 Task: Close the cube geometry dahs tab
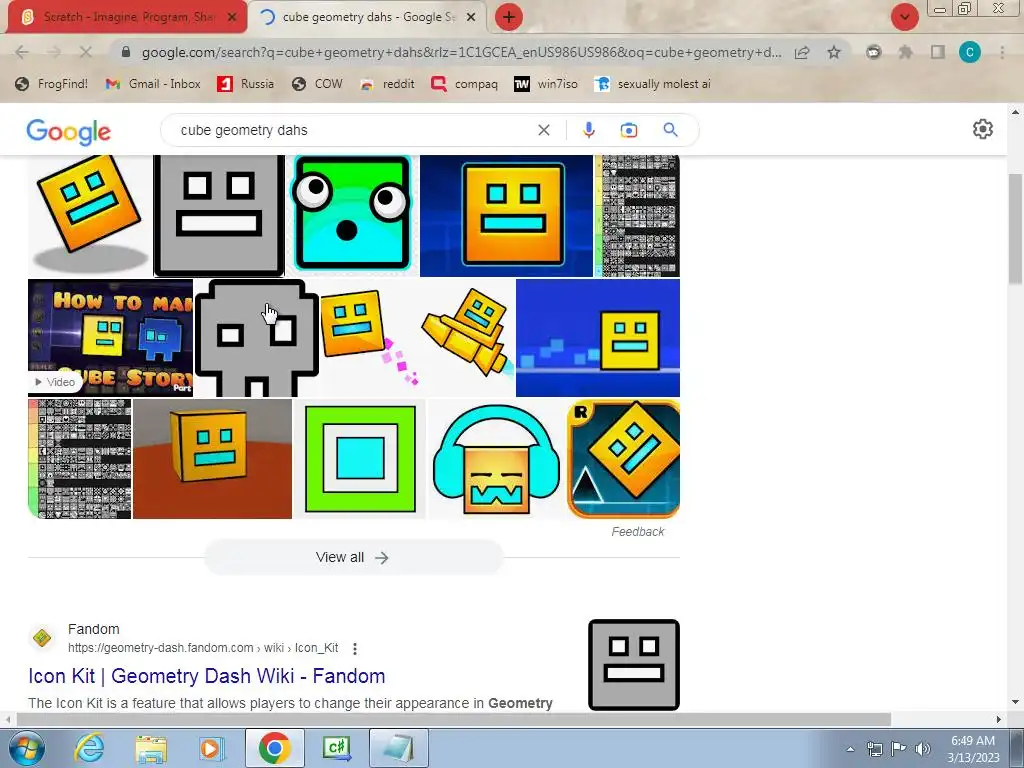point(470,17)
